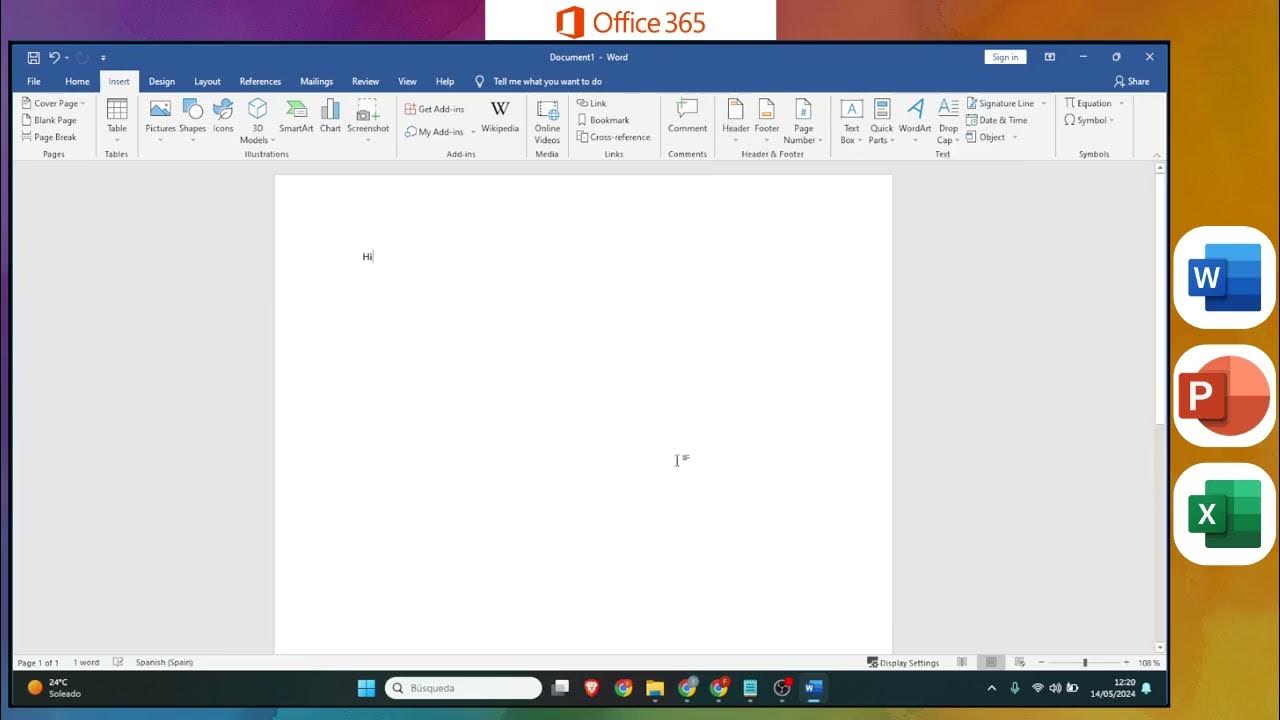Image resolution: width=1280 pixels, height=720 pixels.
Task: Open the Table insert grid
Action: tap(117, 120)
